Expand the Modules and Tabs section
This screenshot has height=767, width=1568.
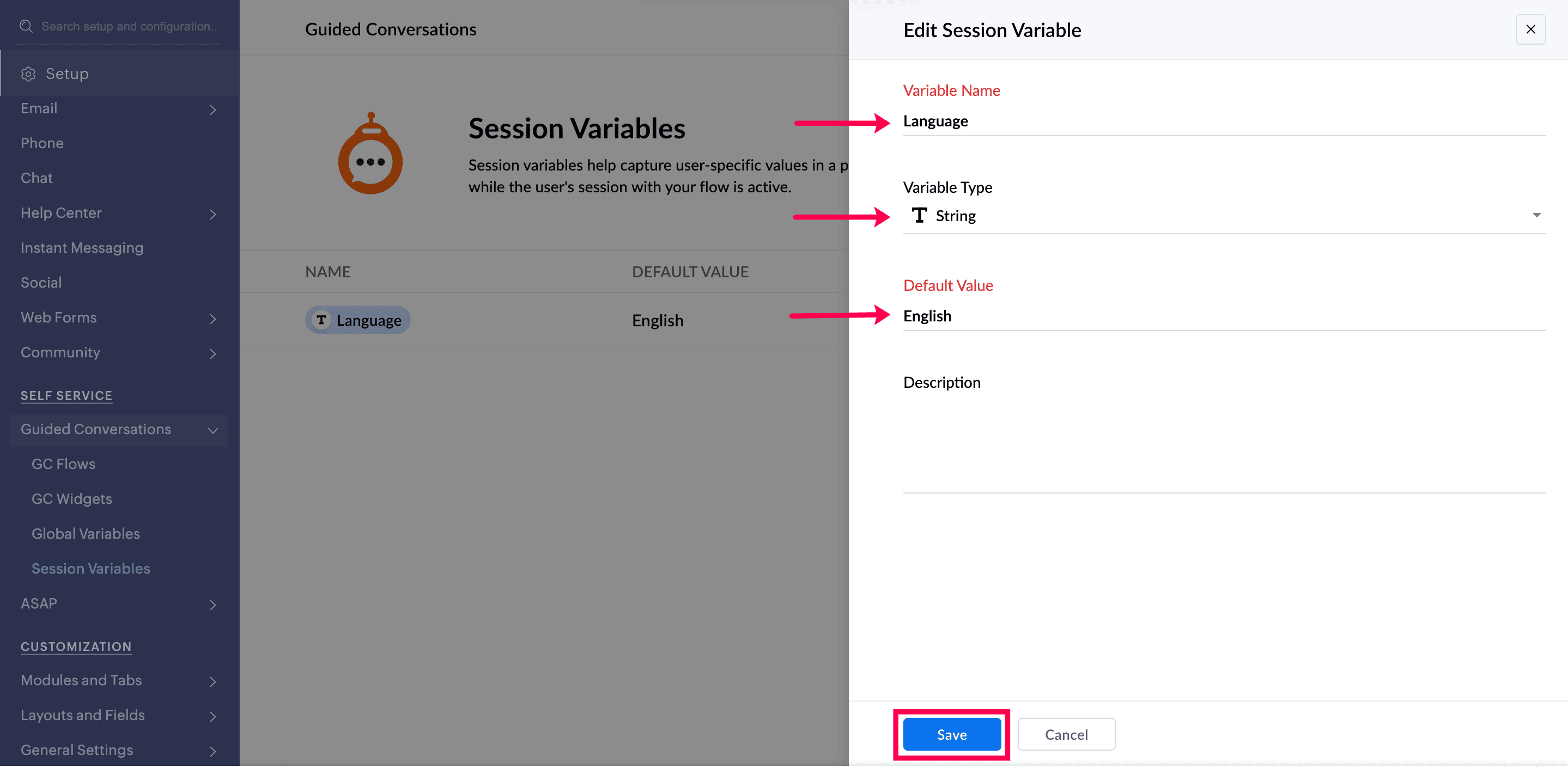[x=212, y=682]
